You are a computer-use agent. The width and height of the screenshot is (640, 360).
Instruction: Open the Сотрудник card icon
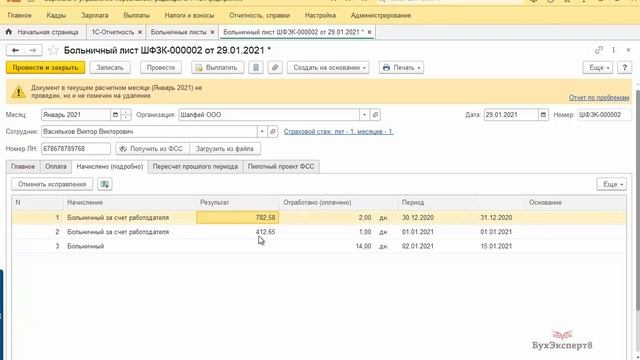coord(273,131)
